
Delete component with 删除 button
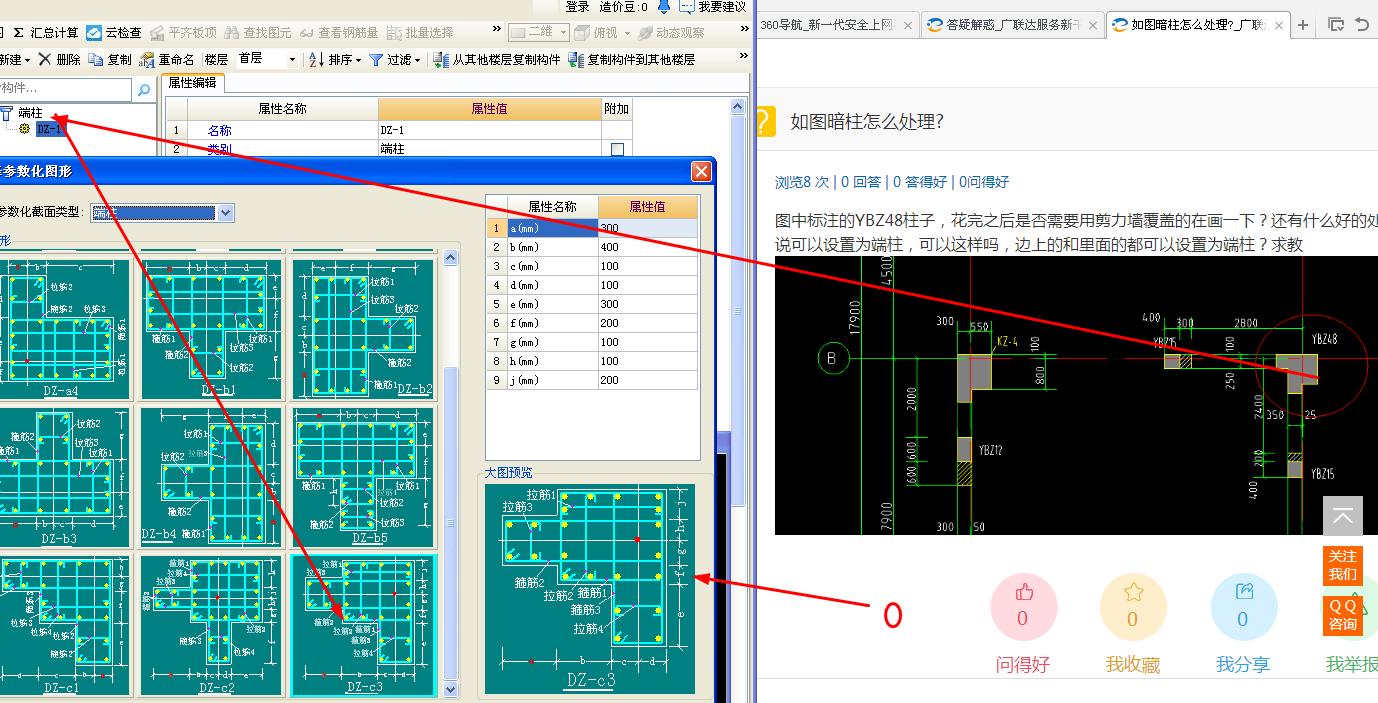(x=60, y=60)
